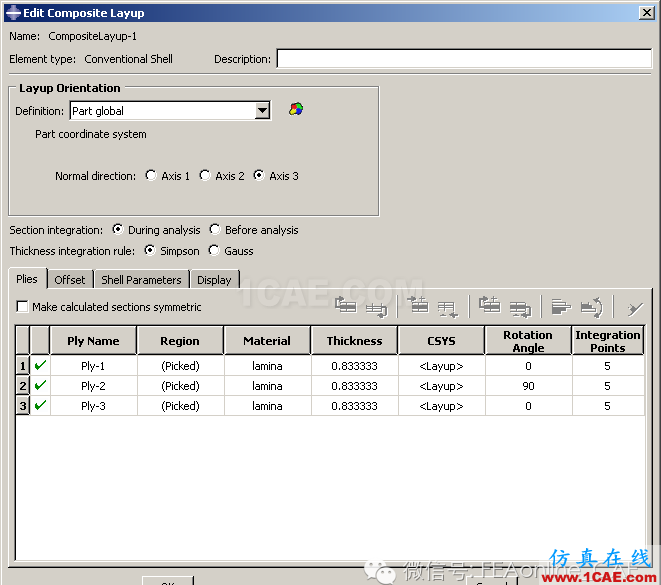661x585 pixels.
Task: Click the Ply-3 name cell
Action: [93, 406]
